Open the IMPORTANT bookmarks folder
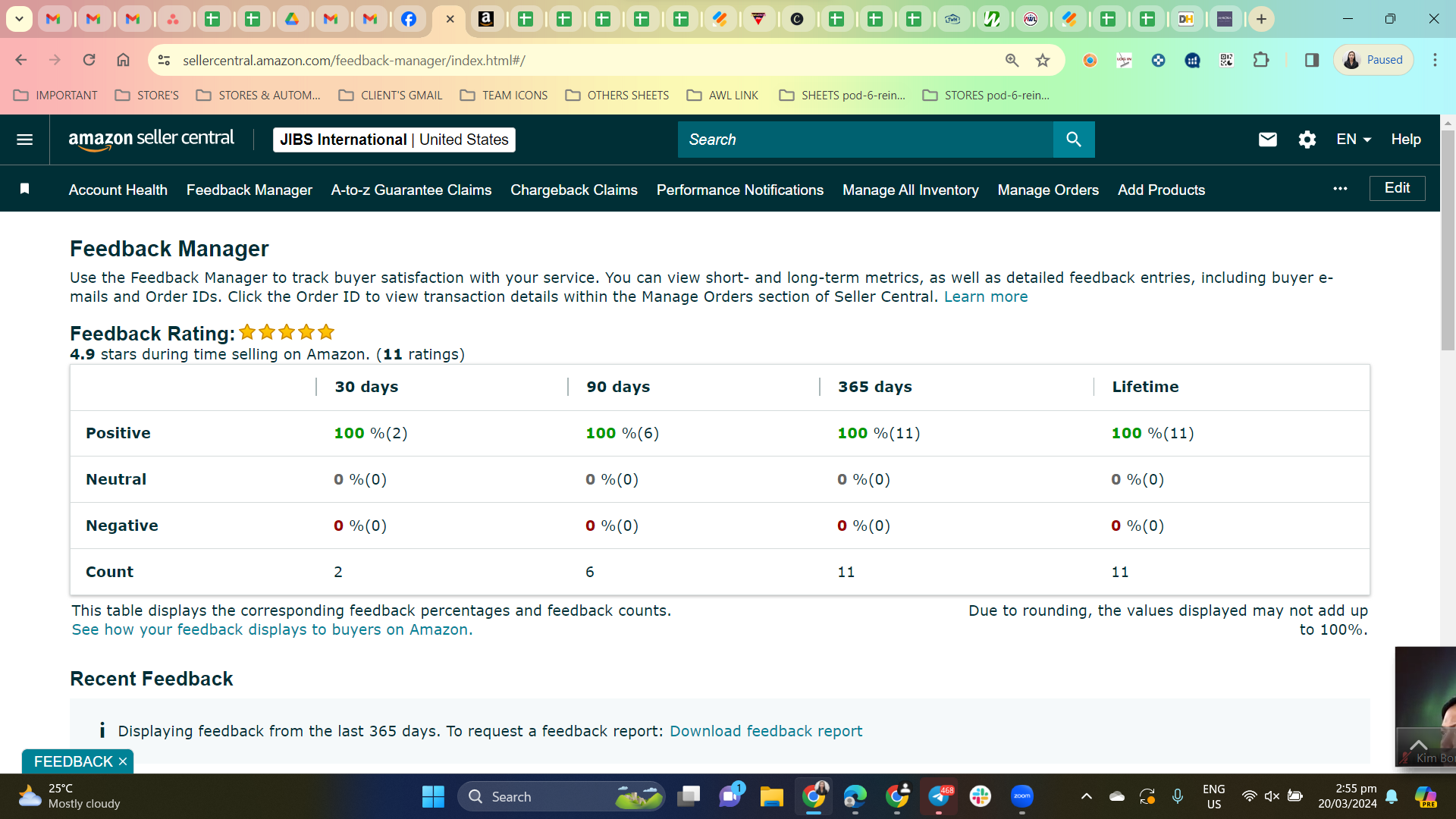 point(56,96)
